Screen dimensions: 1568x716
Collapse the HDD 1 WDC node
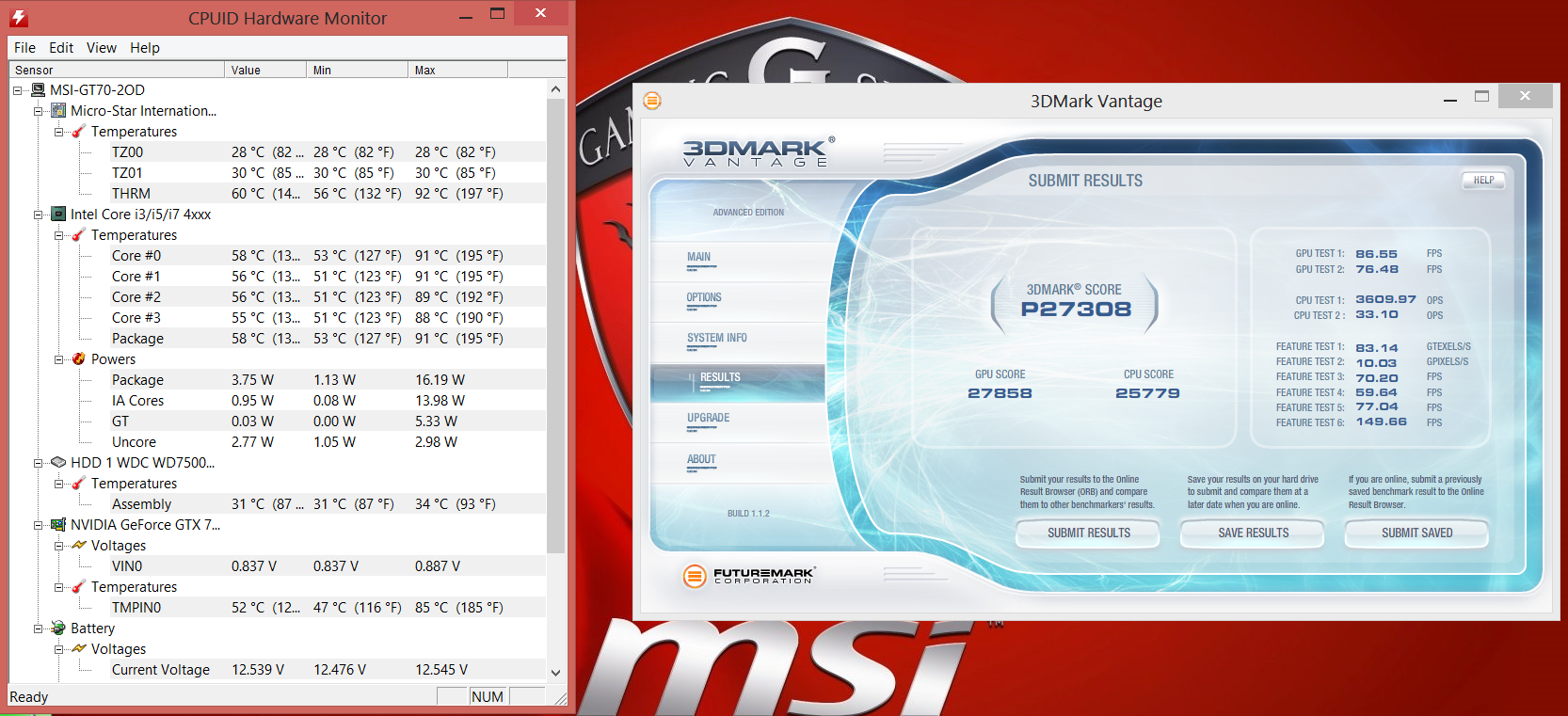tap(39, 463)
